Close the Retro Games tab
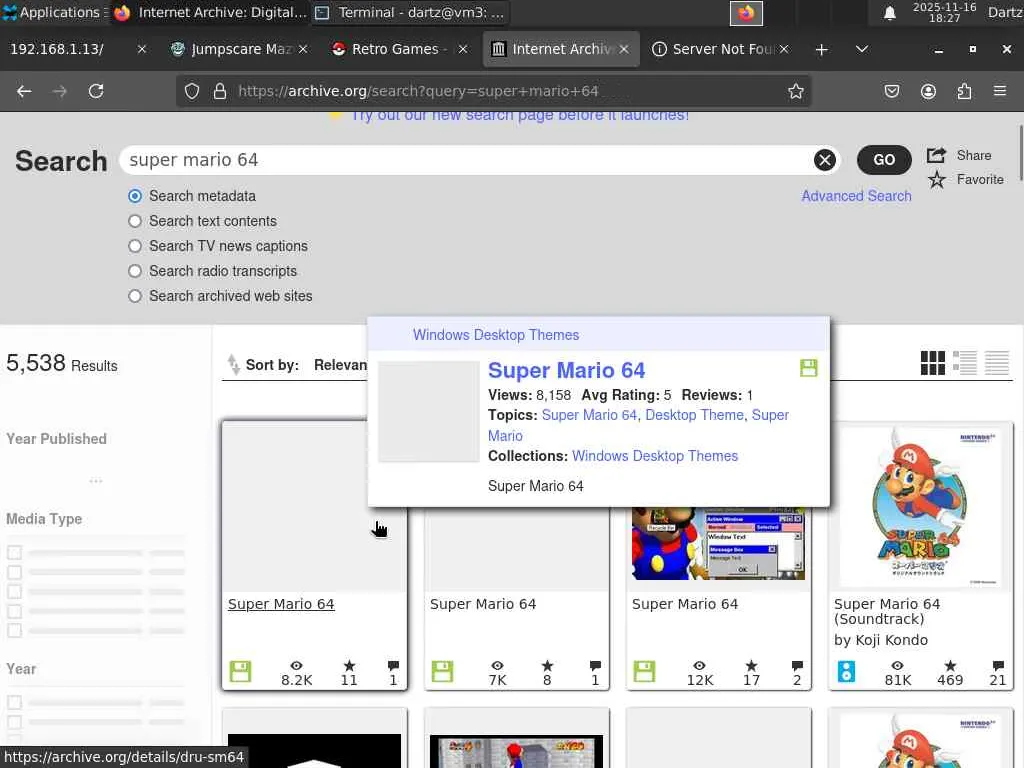Screen dimensions: 1024x768 tap(462, 49)
